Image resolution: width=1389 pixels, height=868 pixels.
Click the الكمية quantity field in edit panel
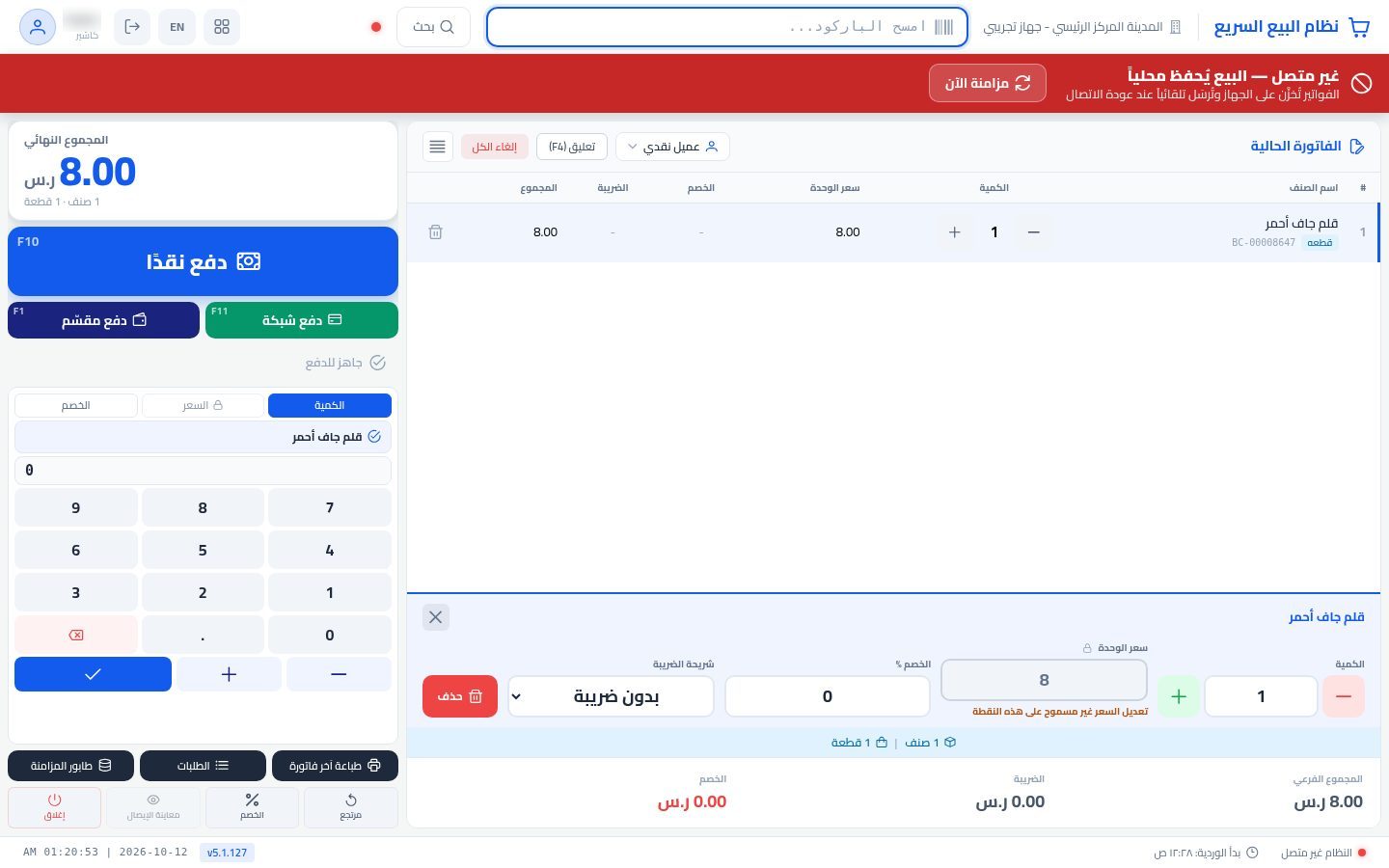click(1262, 696)
